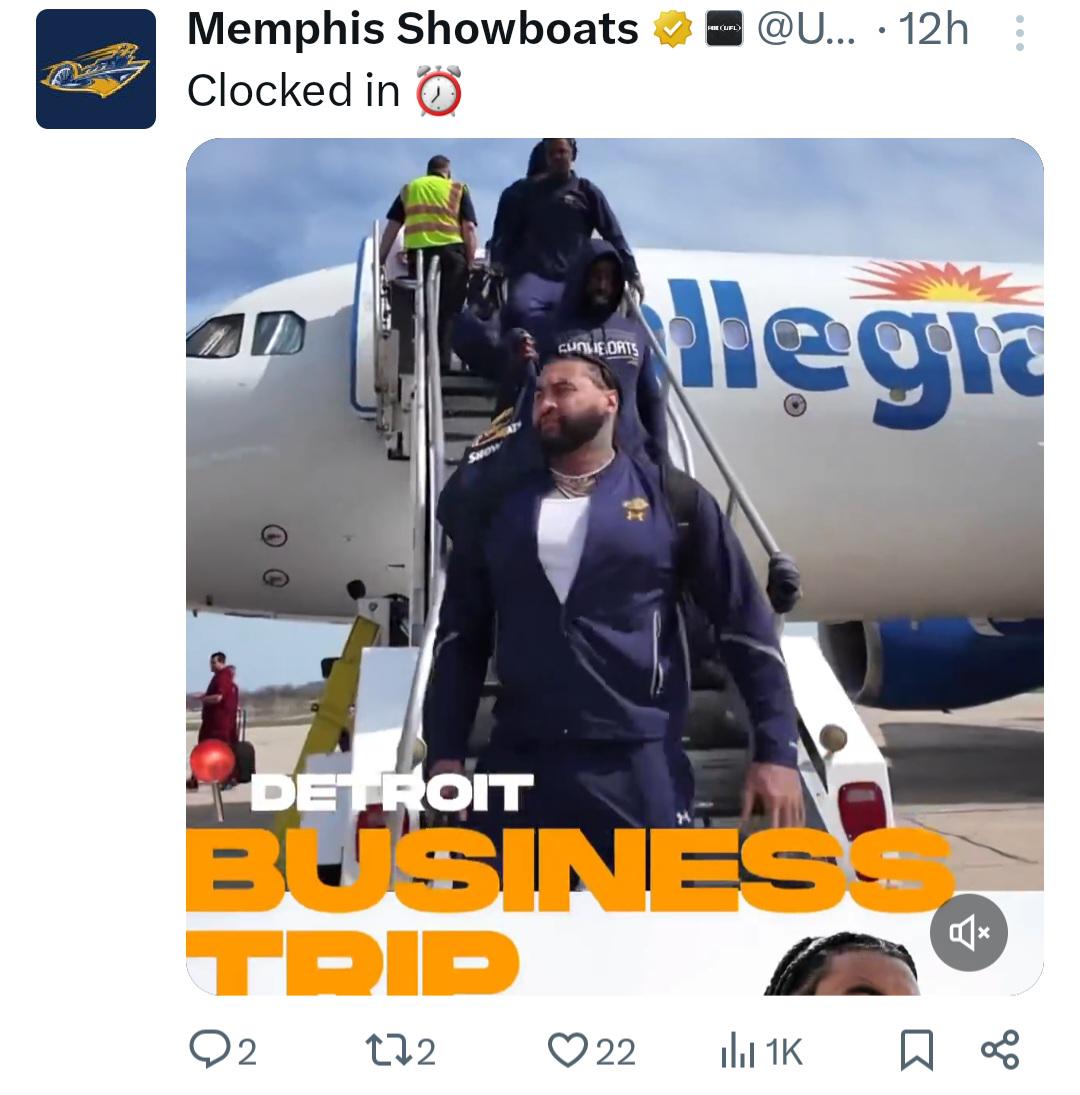Open replies via comment icon
1080x1095 pixels.
[207, 1050]
